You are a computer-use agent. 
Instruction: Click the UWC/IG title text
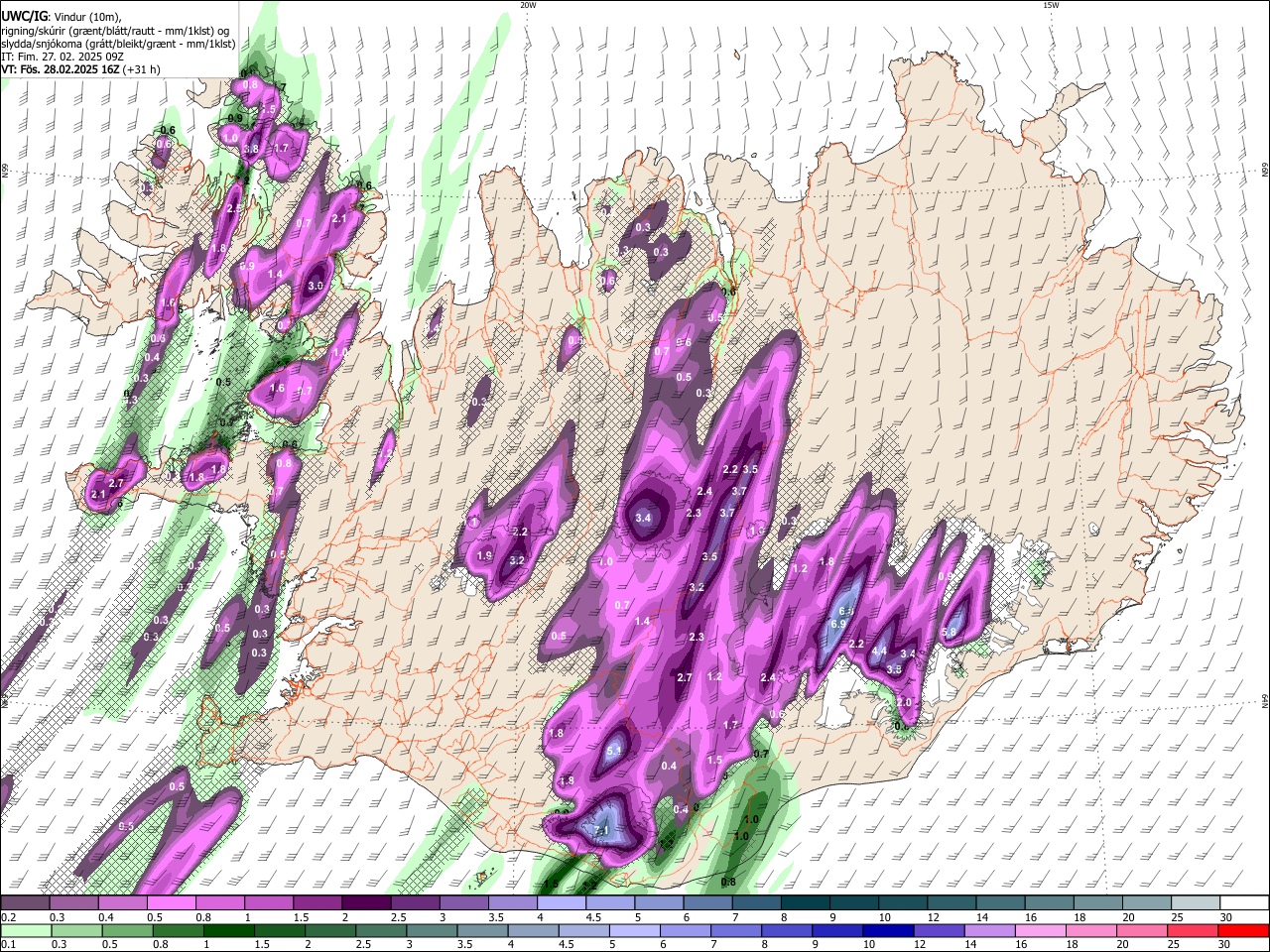tap(23, 17)
